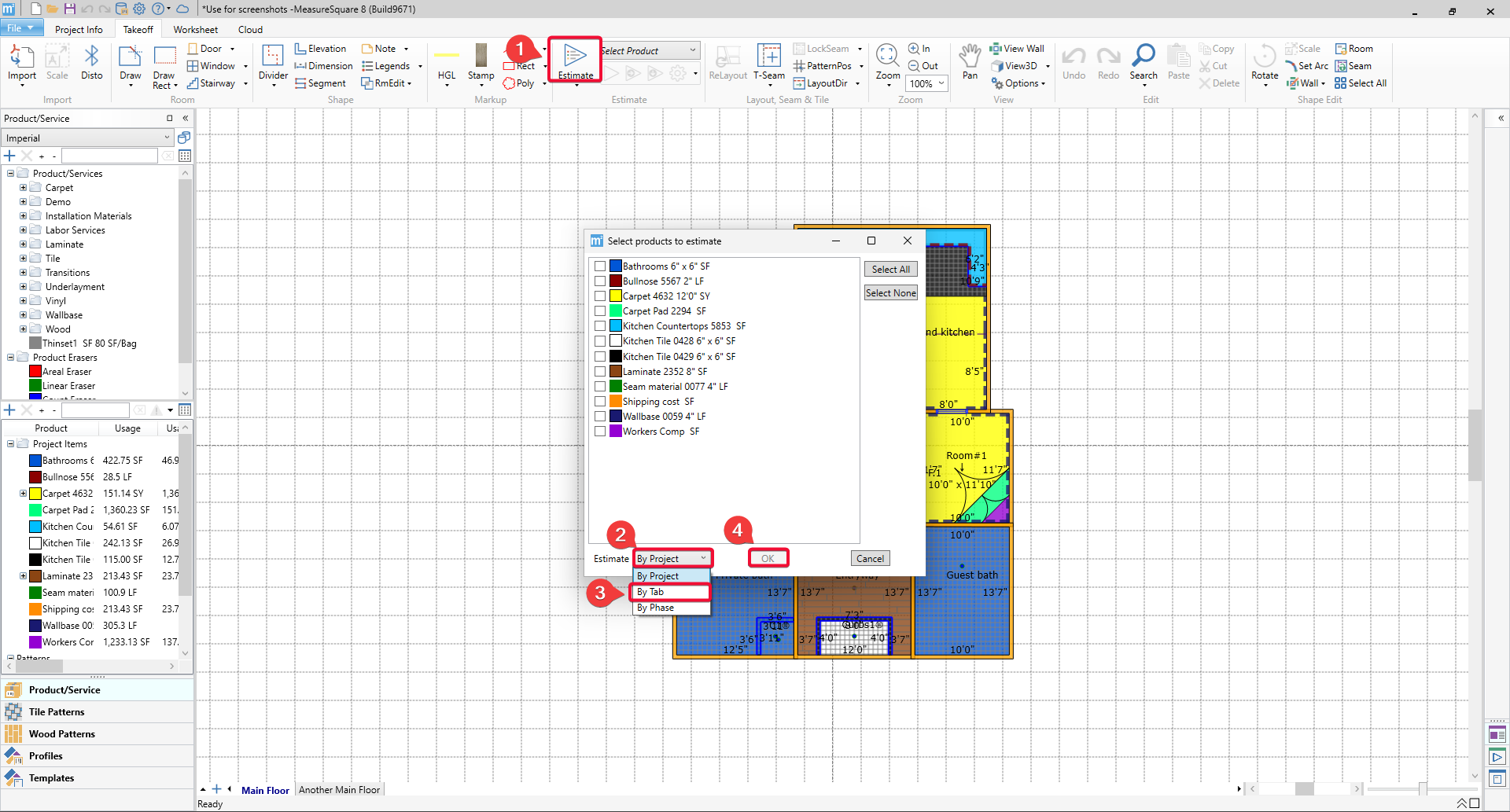Image resolution: width=1510 pixels, height=812 pixels.
Task: Add a Window to the room
Action: pyautogui.click(x=211, y=66)
